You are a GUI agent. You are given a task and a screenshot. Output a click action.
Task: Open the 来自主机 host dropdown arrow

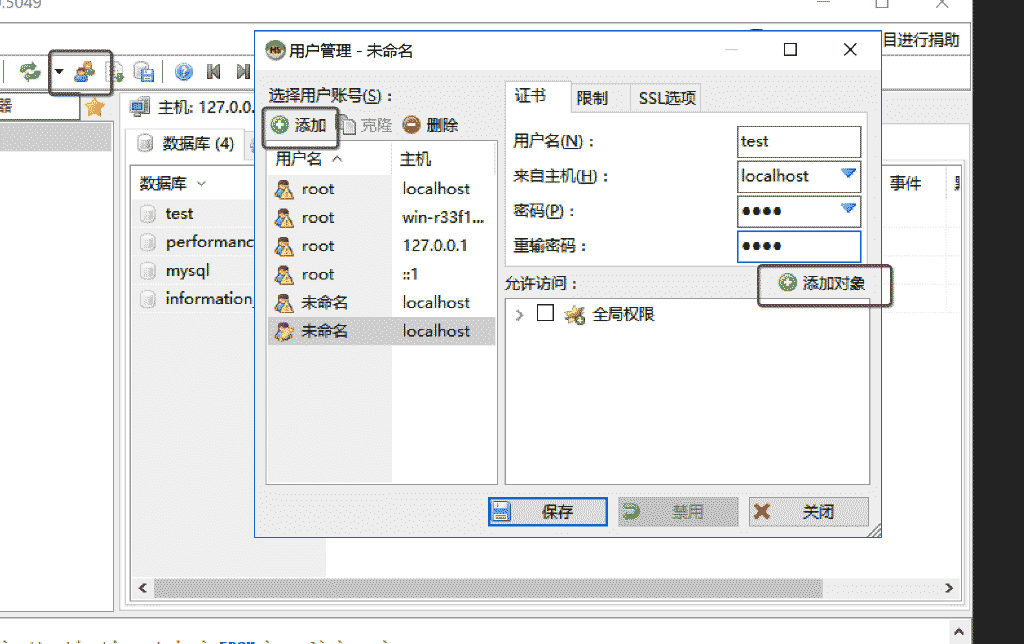(848, 174)
